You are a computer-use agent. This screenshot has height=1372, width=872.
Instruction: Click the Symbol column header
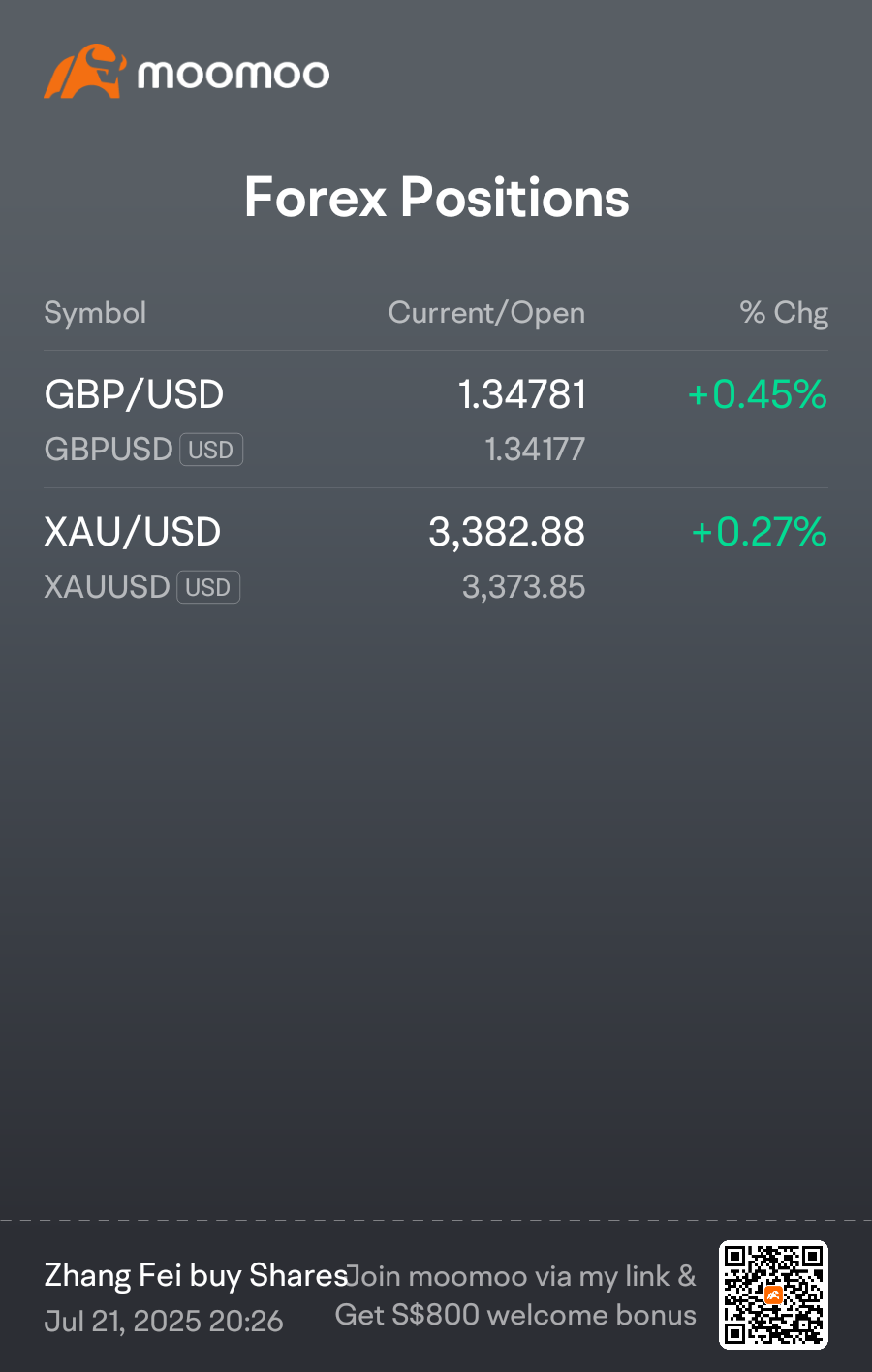pyautogui.click(x=95, y=313)
